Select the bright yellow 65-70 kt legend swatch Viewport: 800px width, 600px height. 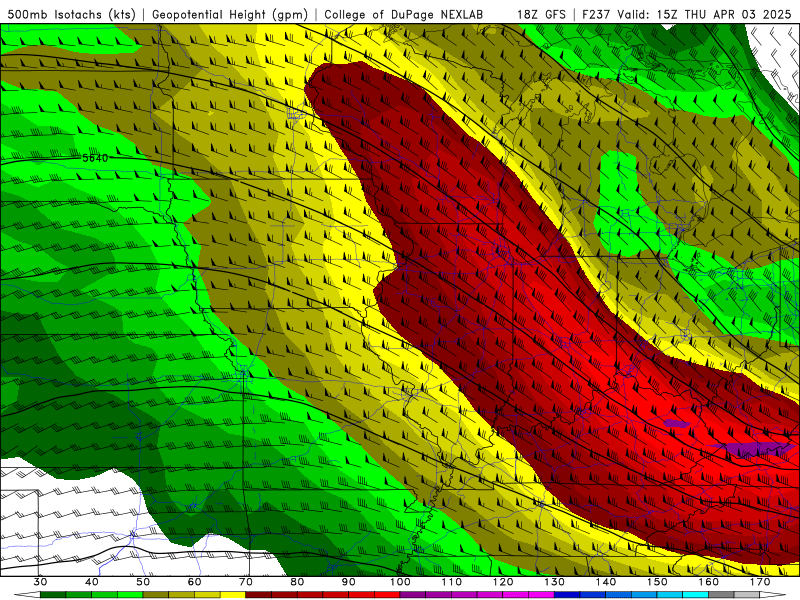coord(233,595)
